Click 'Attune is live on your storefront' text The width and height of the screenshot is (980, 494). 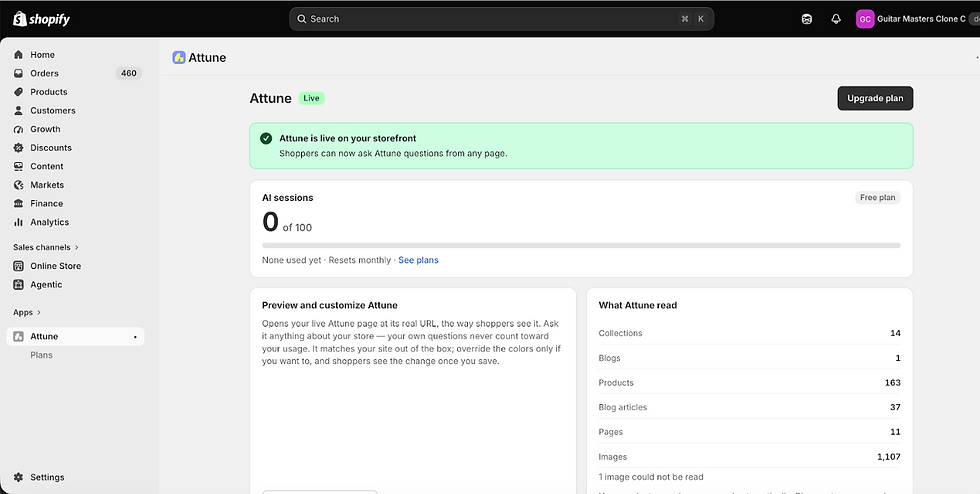coord(348,138)
